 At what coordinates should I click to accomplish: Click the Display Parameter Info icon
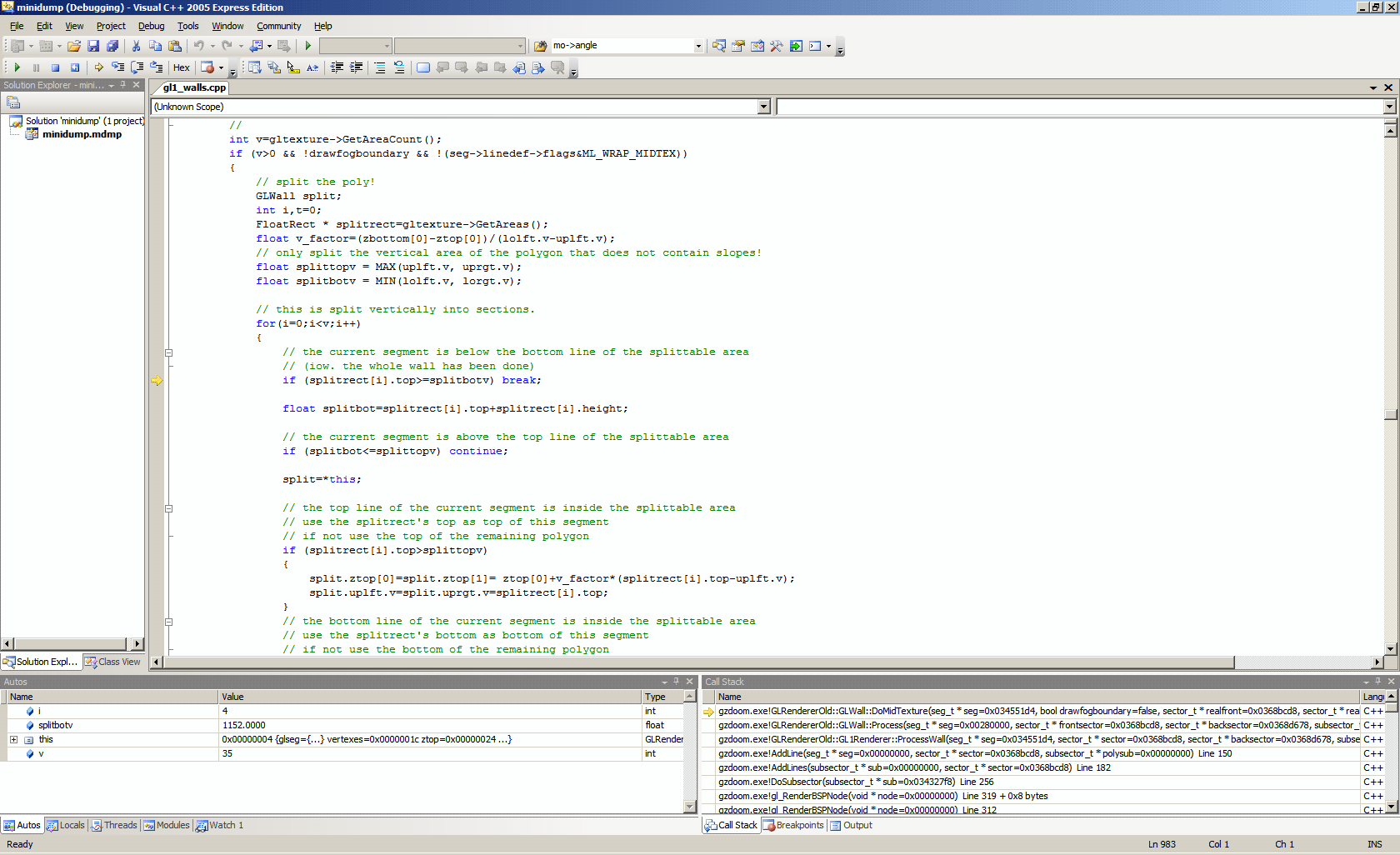tap(274, 67)
